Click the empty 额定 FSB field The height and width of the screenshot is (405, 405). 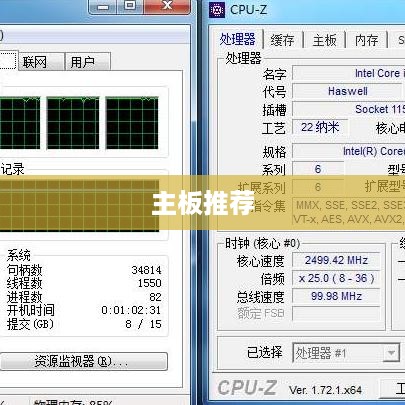[x=336, y=313]
